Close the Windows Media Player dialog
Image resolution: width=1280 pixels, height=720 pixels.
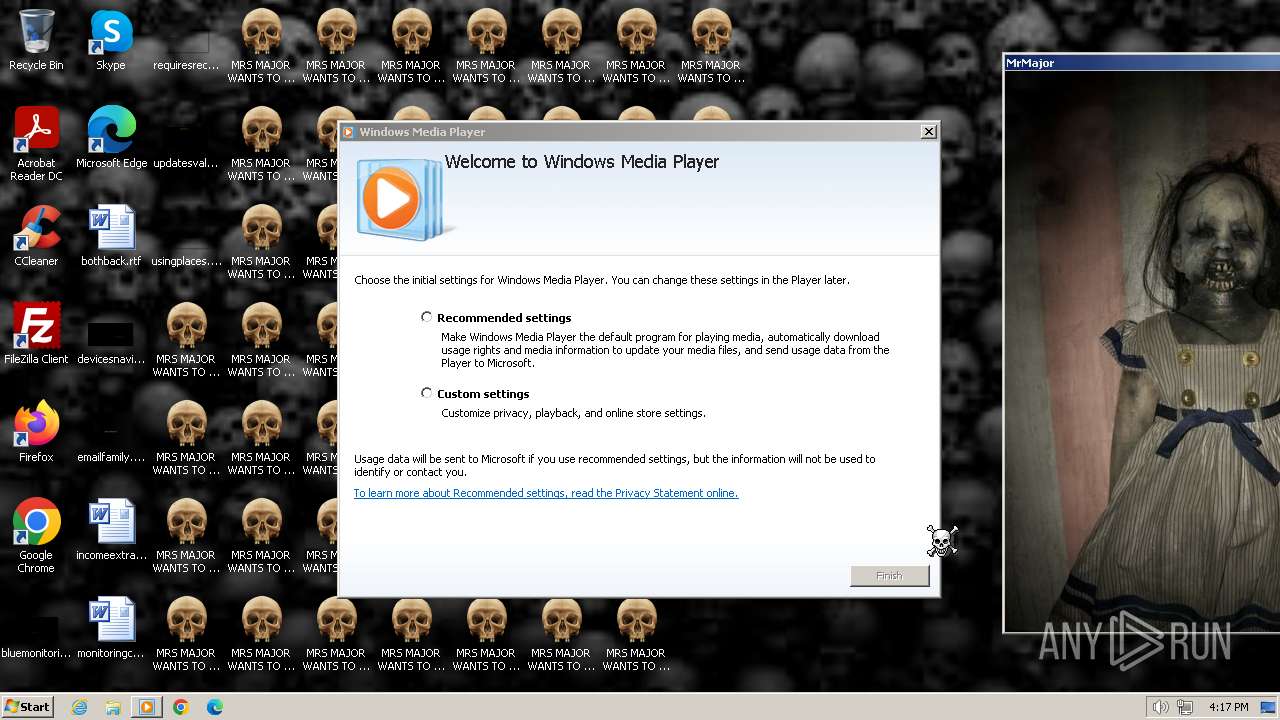click(x=928, y=131)
